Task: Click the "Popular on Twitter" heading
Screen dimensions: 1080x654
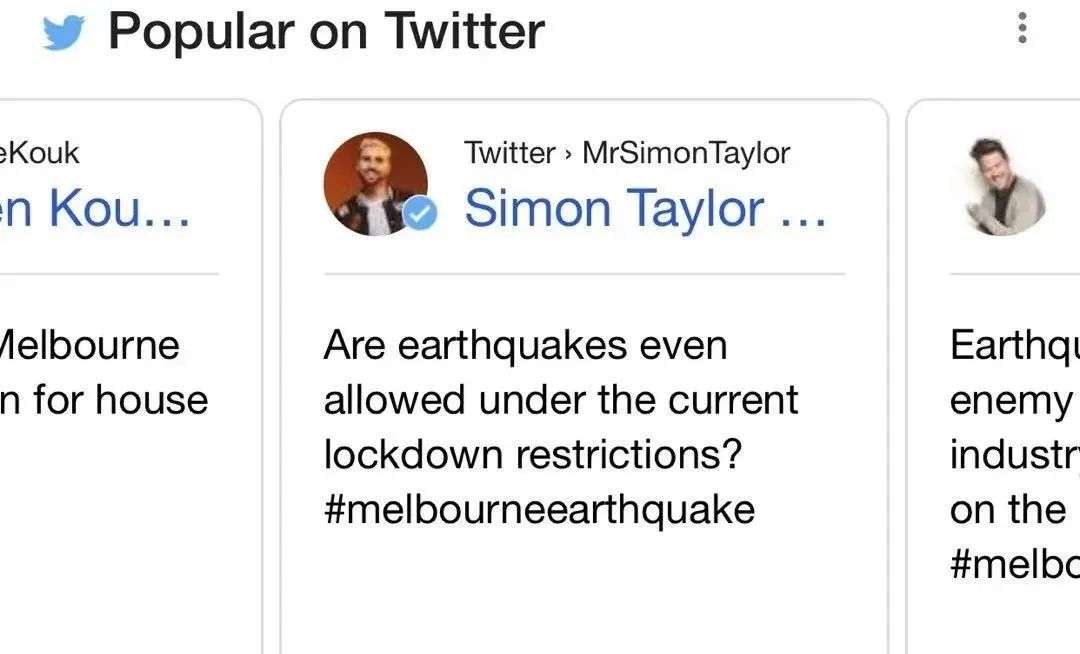Action: click(x=326, y=30)
